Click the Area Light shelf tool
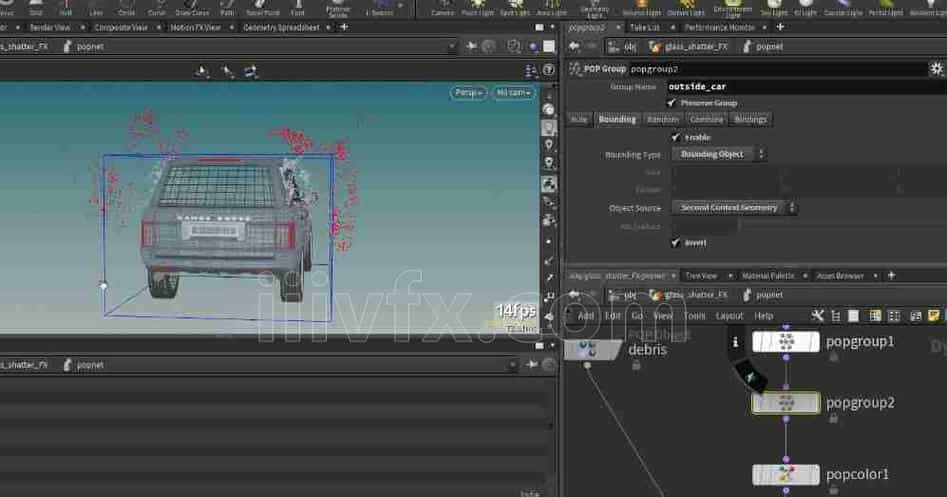The width and height of the screenshot is (947, 497). coord(552,8)
